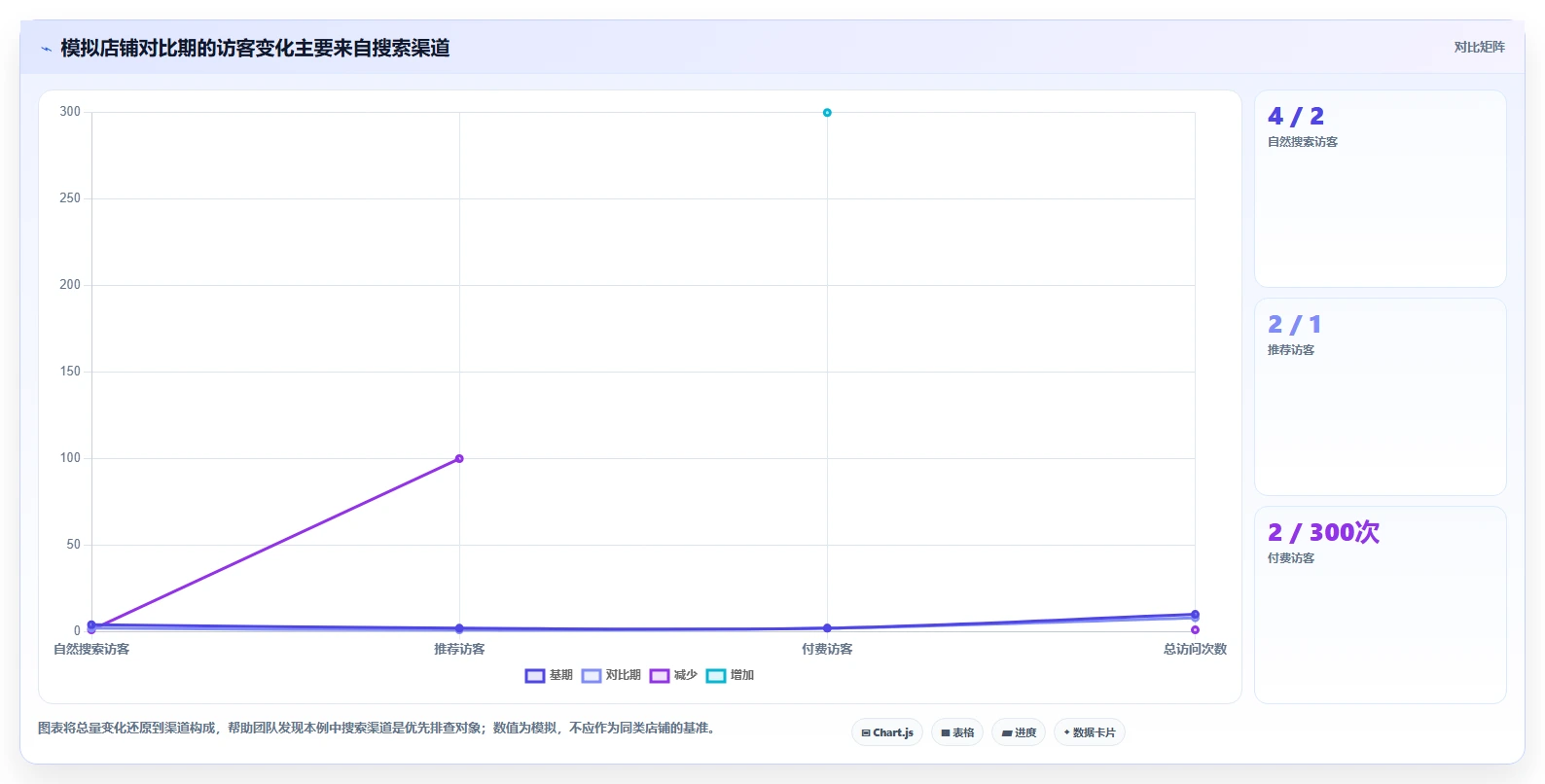Toggle the 减少 legend series

tap(673, 675)
